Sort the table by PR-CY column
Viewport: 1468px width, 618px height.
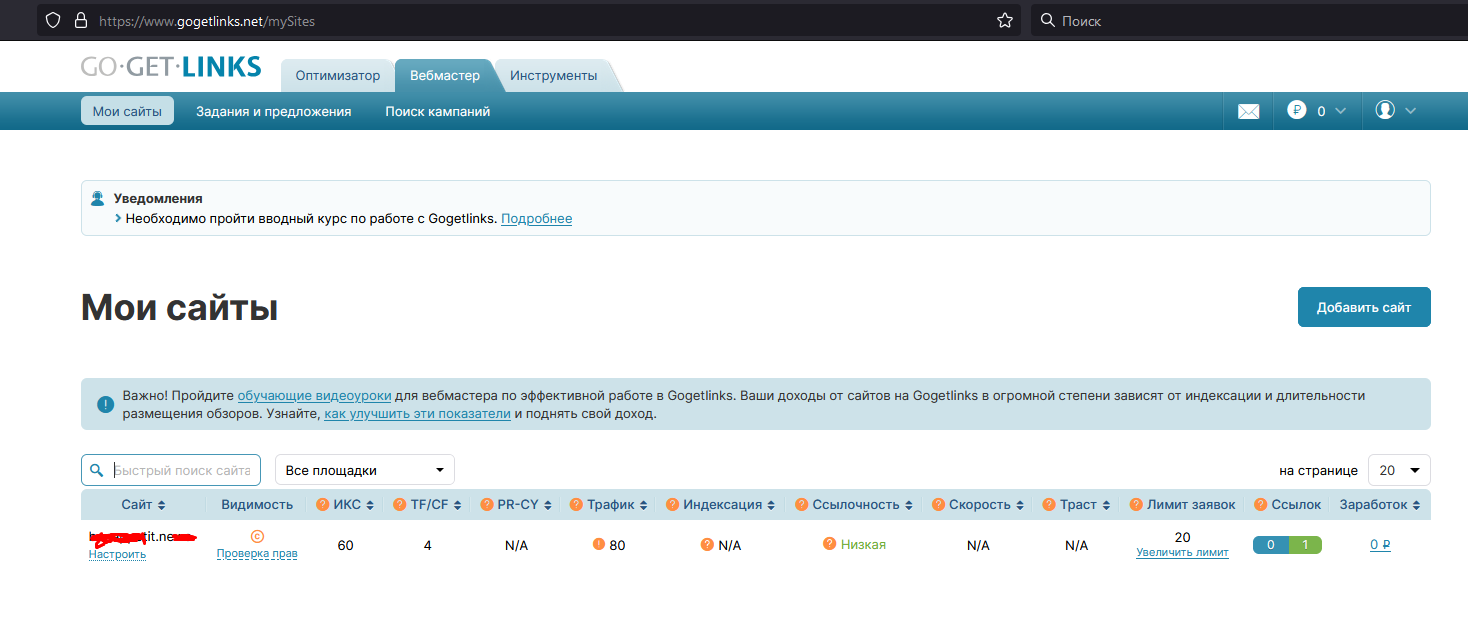coord(524,505)
